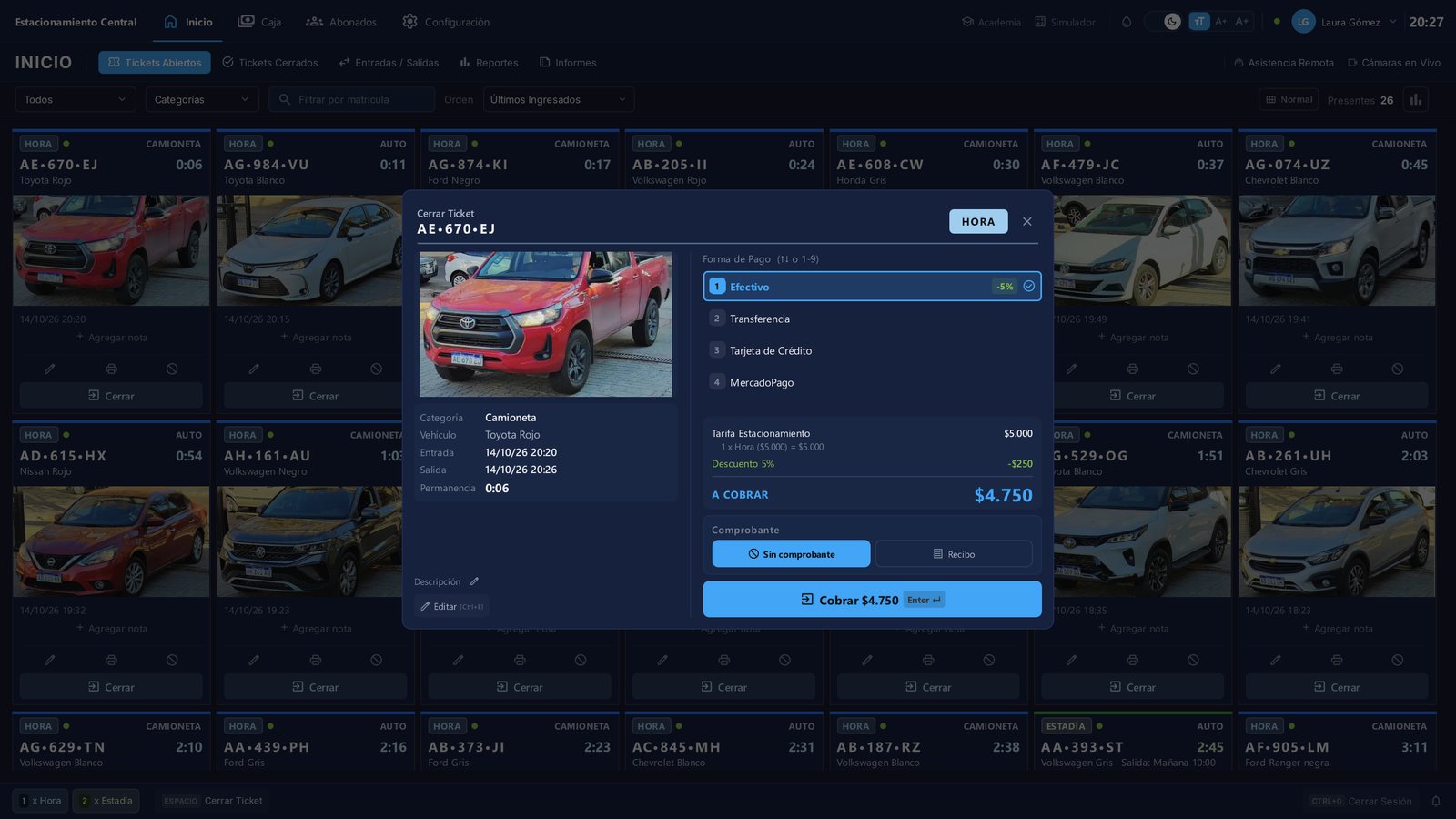Image resolution: width=1456 pixels, height=819 pixels.
Task: Click cancel icon on AG•074•UZ card
Action: 1397,369
